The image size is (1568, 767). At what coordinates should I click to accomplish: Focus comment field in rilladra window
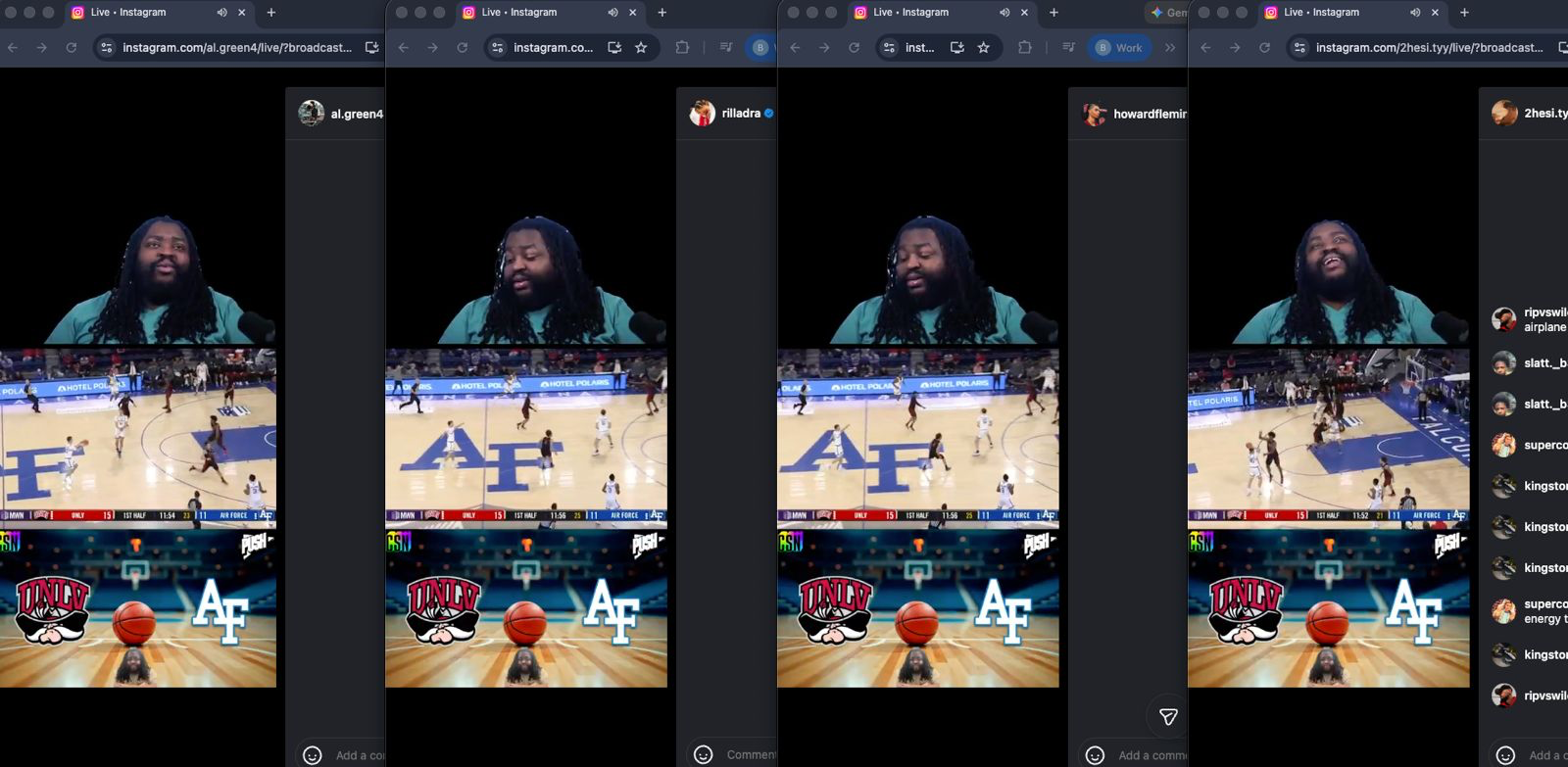click(x=751, y=754)
